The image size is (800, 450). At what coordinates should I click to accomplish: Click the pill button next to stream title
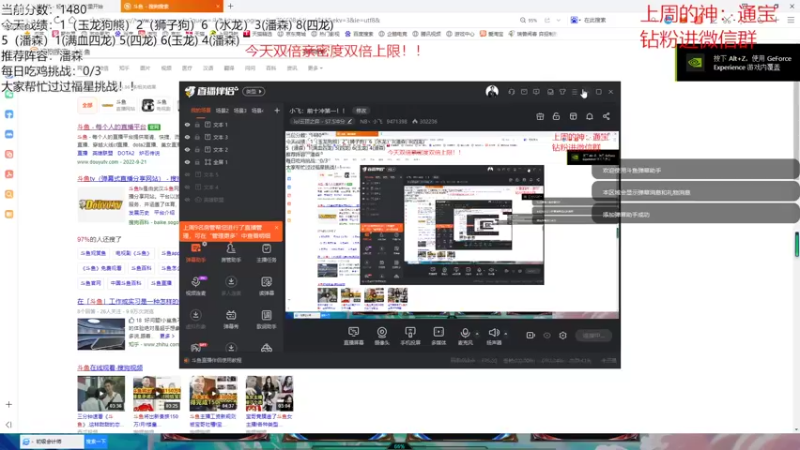(x=361, y=111)
